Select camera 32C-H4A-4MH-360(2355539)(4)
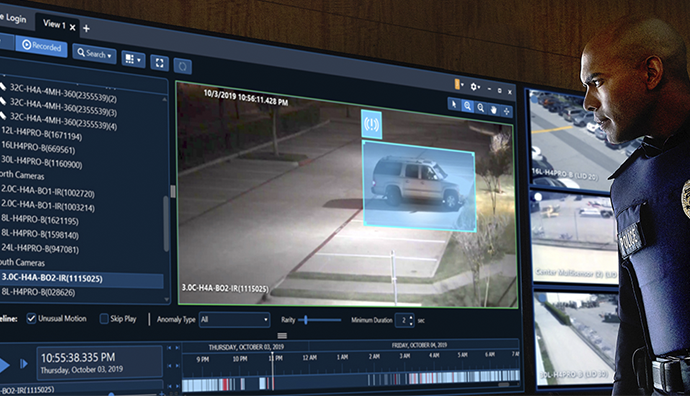Viewport: 690px width, 396px height. coord(63,121)
